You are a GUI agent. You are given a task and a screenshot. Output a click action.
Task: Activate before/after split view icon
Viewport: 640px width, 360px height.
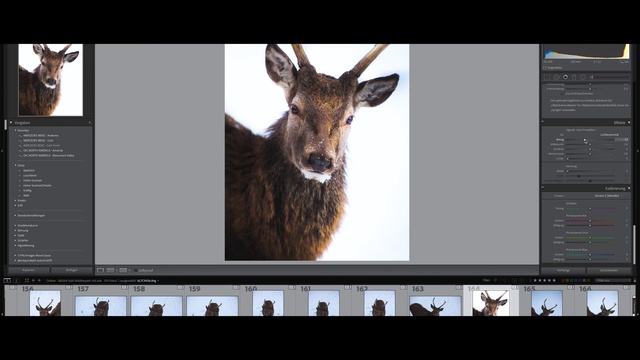(x=123, y=270)
